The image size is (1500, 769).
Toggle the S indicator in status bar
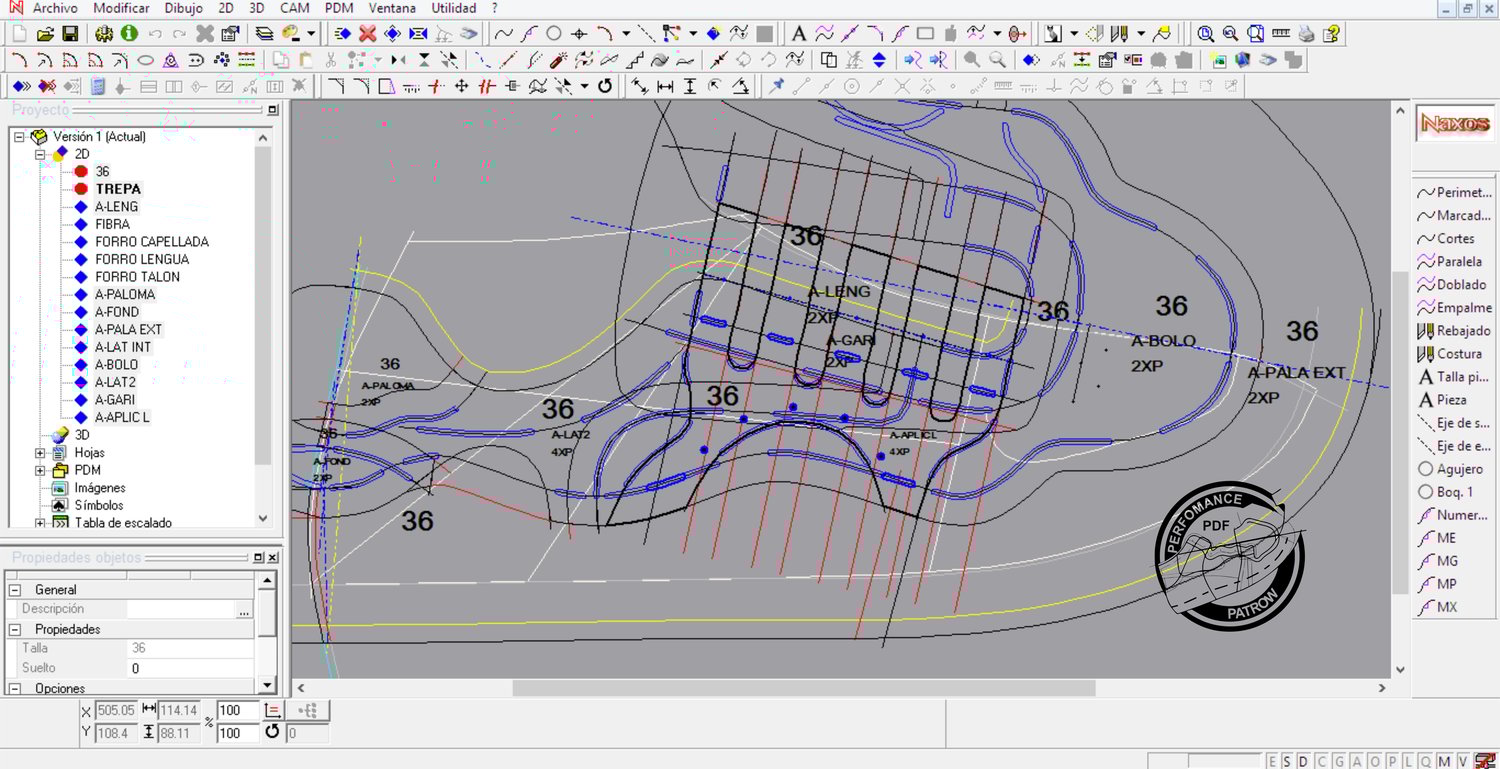pos(1288,762)
